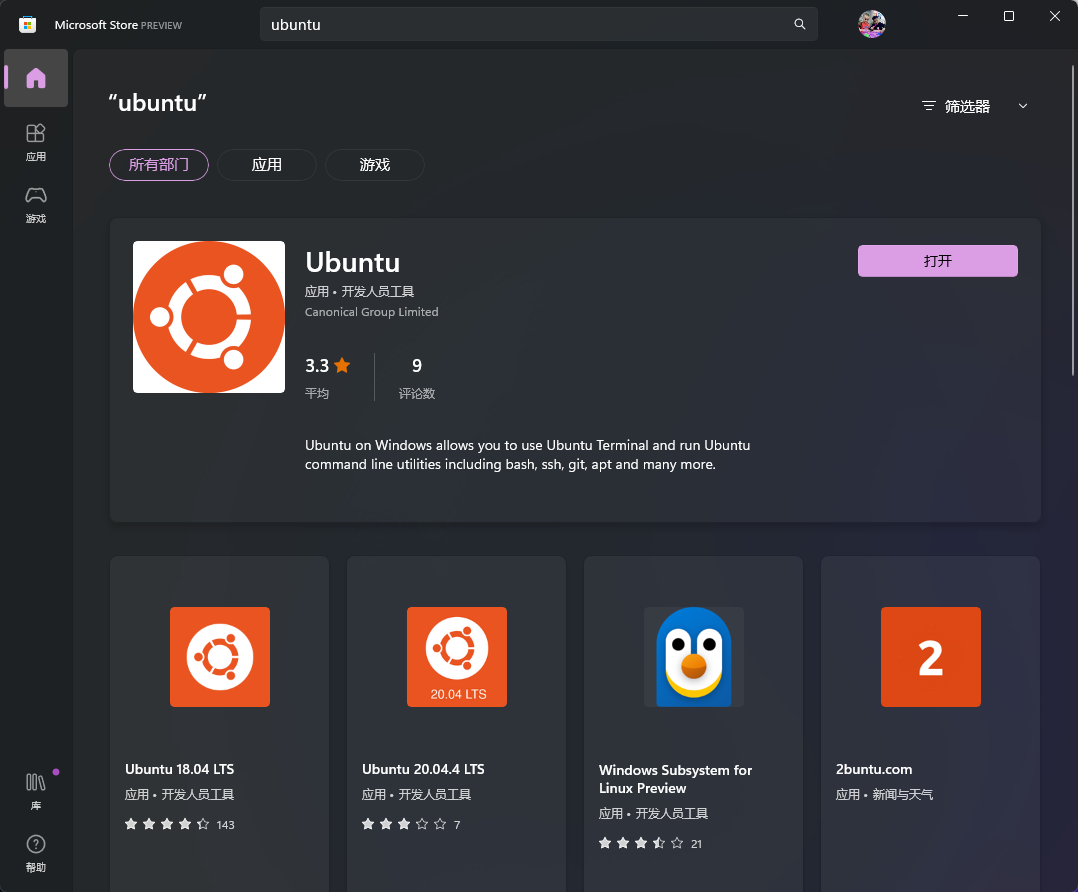This screenshot has width=1078, height=892.
Task: Open the Windows Subsystem for Linux penguin icon
Action: coord(694,657)
